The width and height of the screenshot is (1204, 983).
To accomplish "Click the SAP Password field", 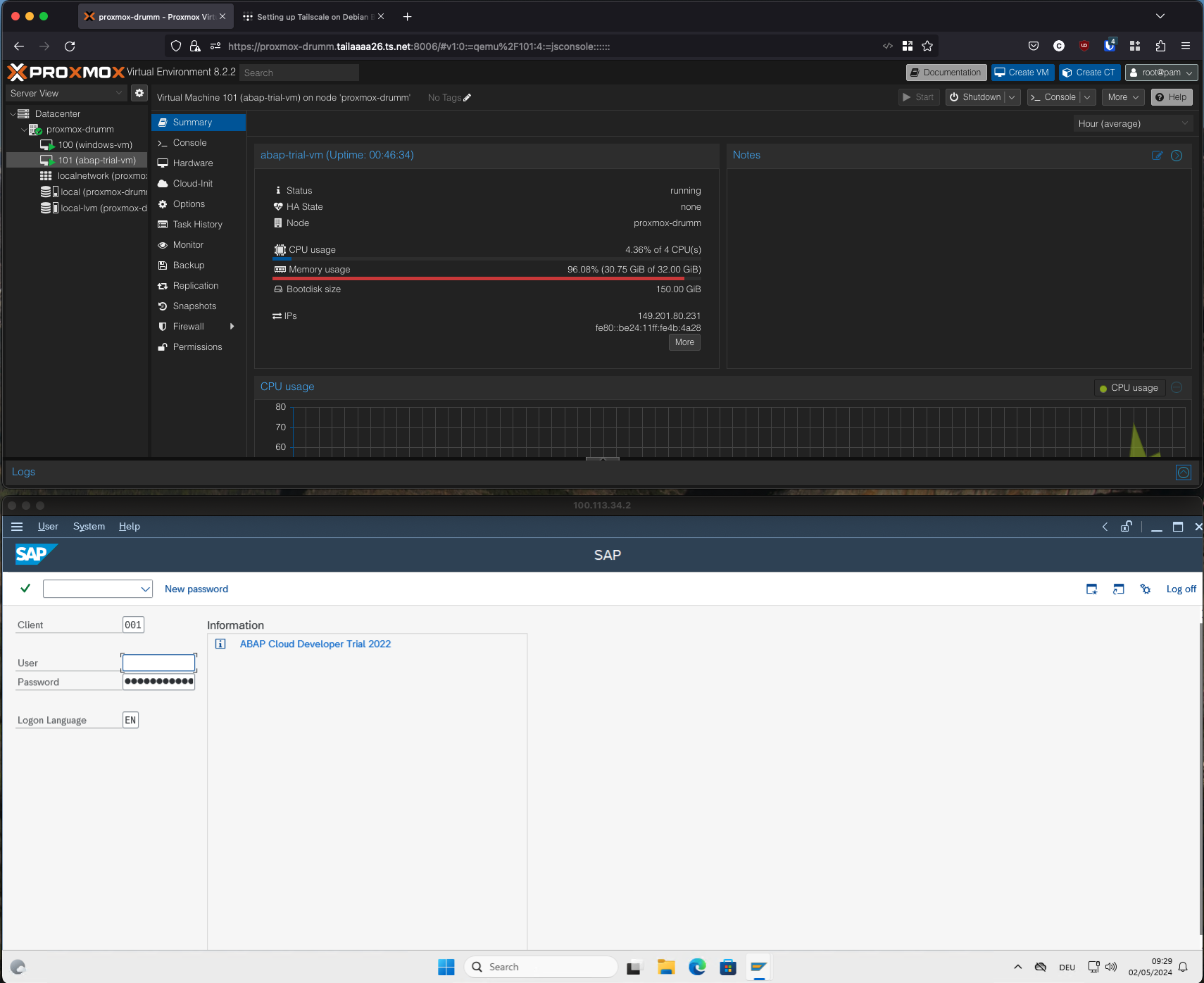I will tap(158, 682).
